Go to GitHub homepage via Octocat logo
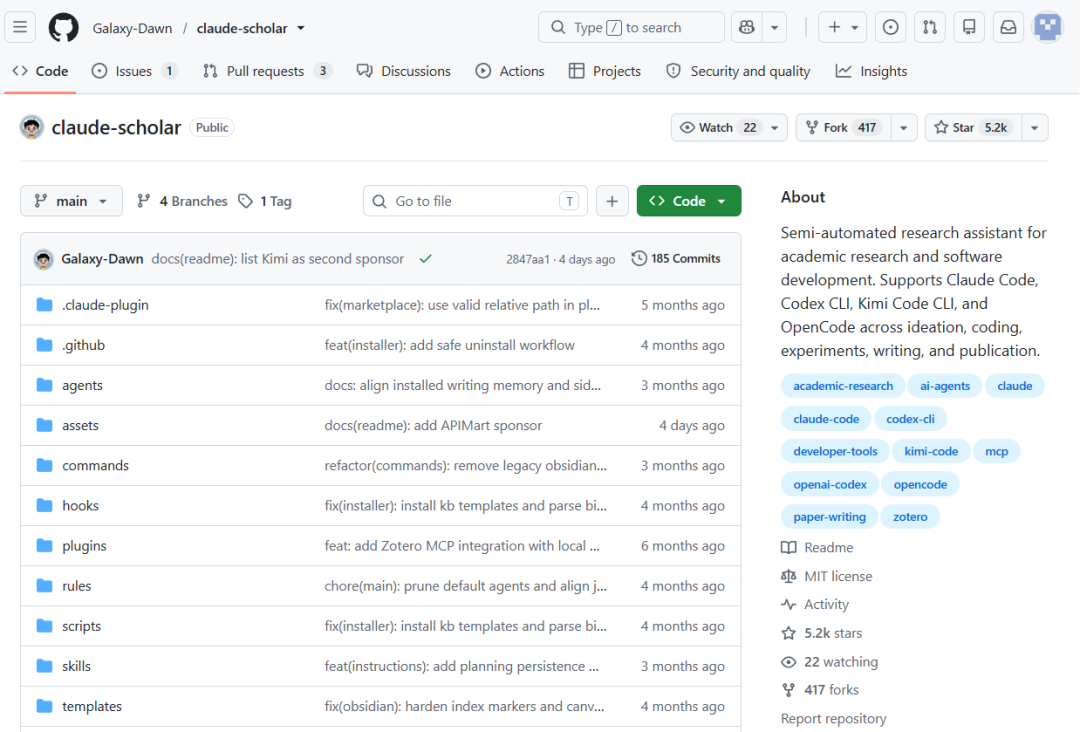Screen dimensions: 1080x732 (63, 28)
